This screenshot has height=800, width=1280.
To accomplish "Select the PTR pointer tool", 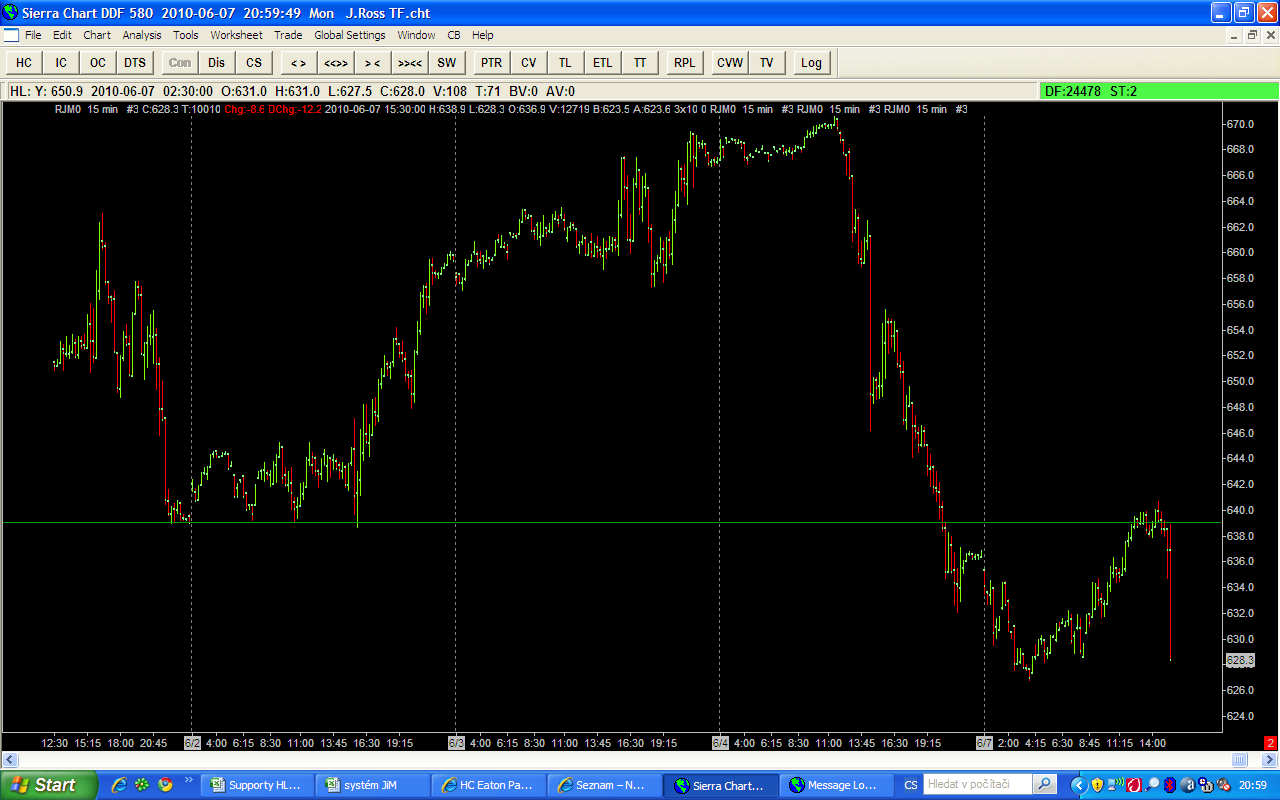I will pyautogui.click(x=491, y=62).
